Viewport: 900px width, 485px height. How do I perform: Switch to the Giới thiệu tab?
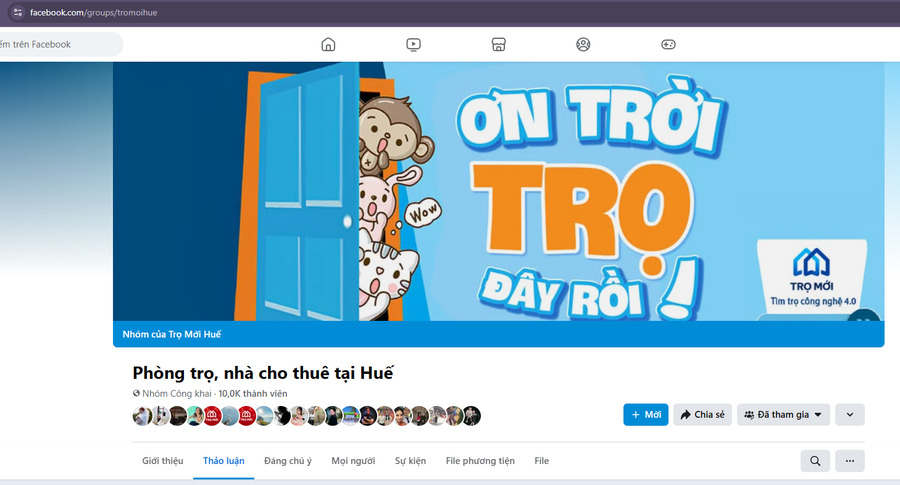tap(162, 461)
